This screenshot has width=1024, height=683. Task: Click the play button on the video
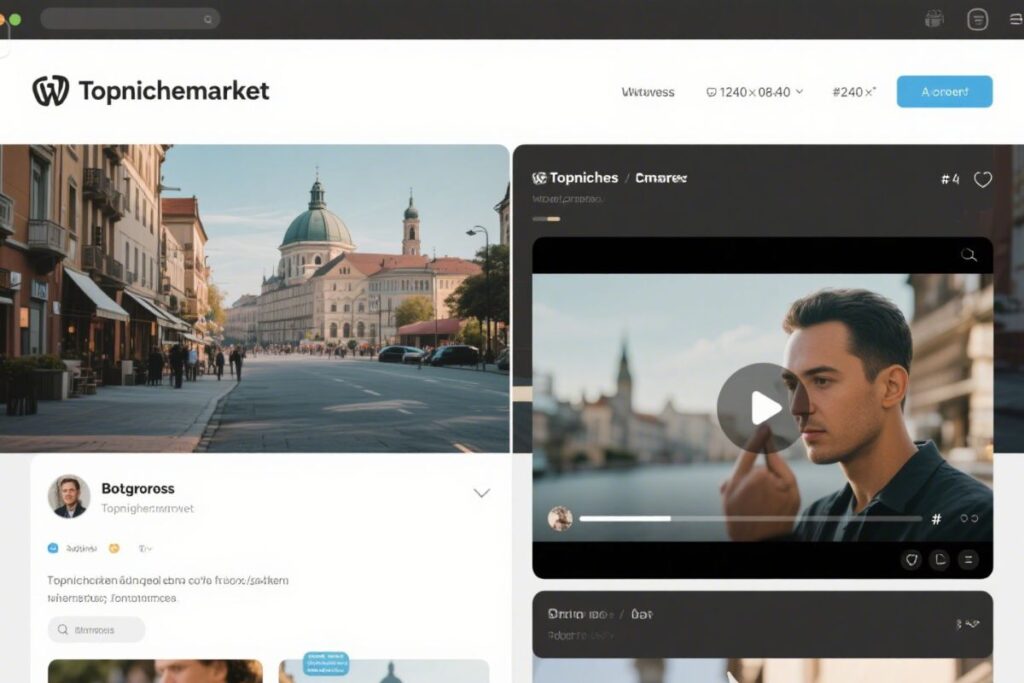[x=765, y=407]
